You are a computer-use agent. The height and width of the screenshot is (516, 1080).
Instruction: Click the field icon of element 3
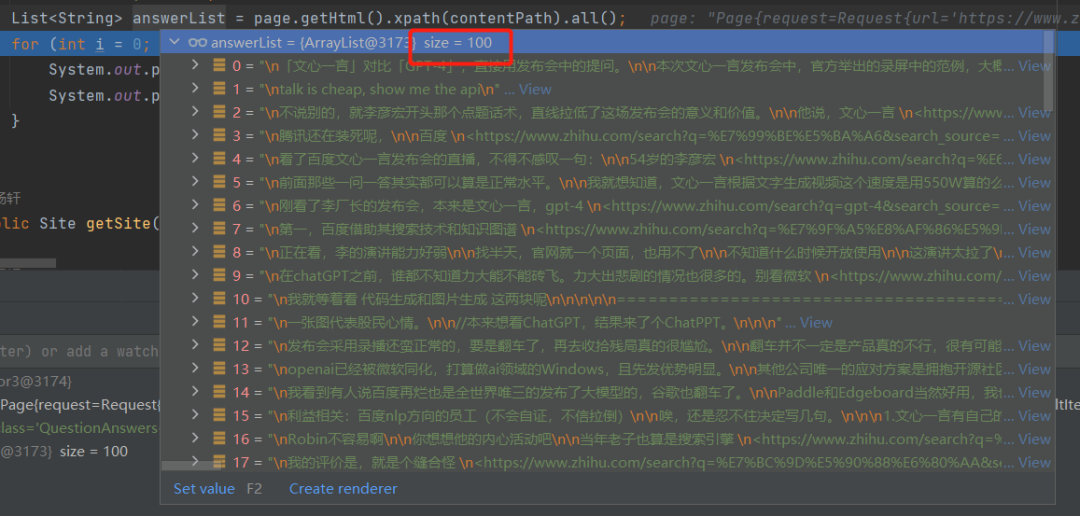point(219,136)
